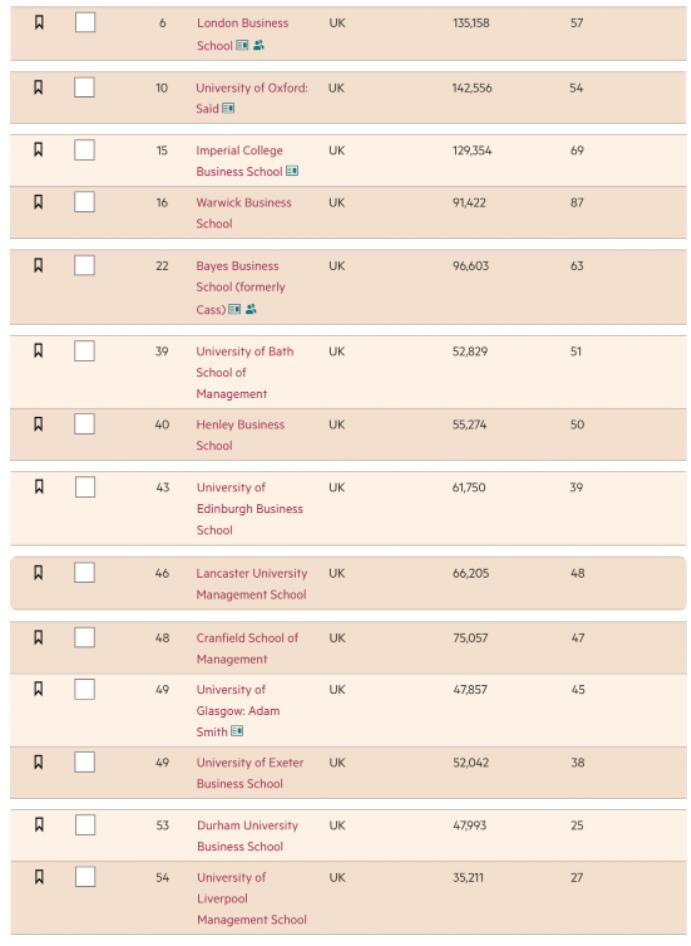
Task: Open the University of Bath School of Management link
Action: coord(244,372)
